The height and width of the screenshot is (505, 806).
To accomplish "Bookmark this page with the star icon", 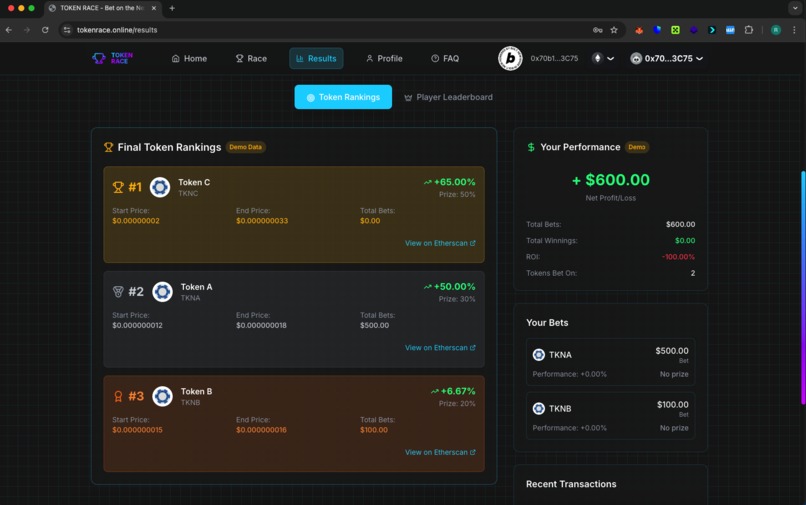I will click(614, 30).
